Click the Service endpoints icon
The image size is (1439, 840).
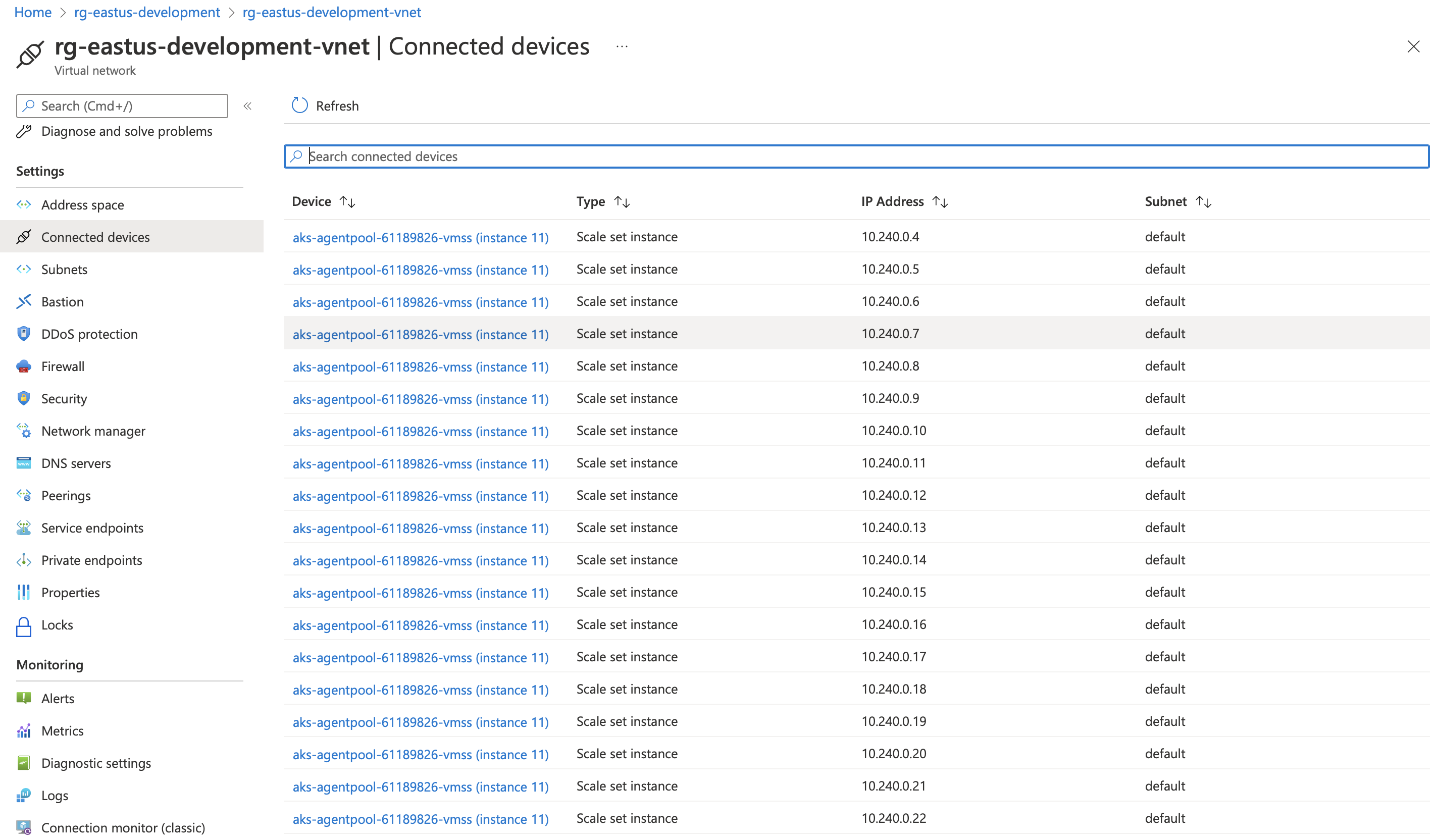(x=23, y=528)
